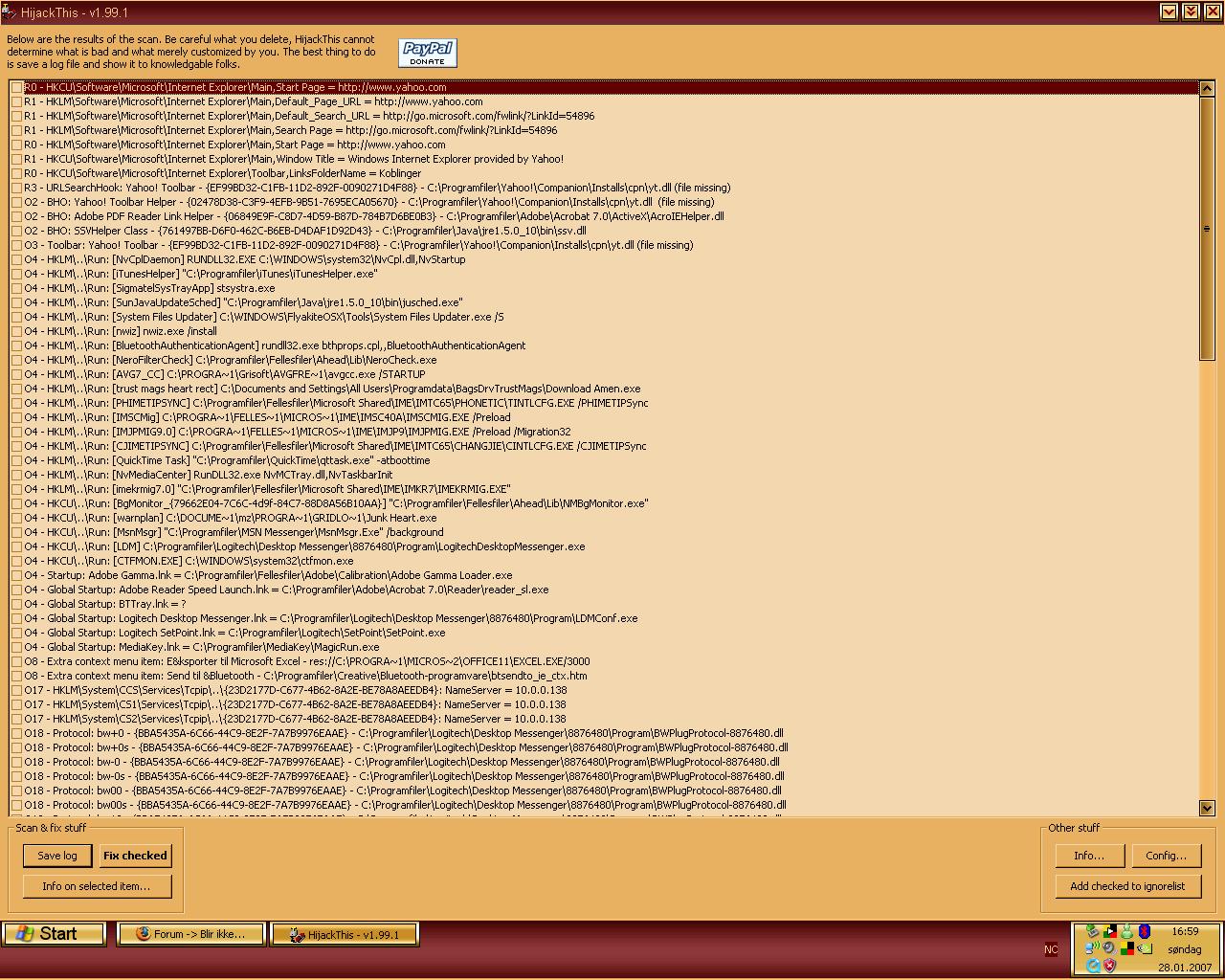Click the PayPal Donate image button
Viewport: 1225px width, 980px height.
click(427, 53)
